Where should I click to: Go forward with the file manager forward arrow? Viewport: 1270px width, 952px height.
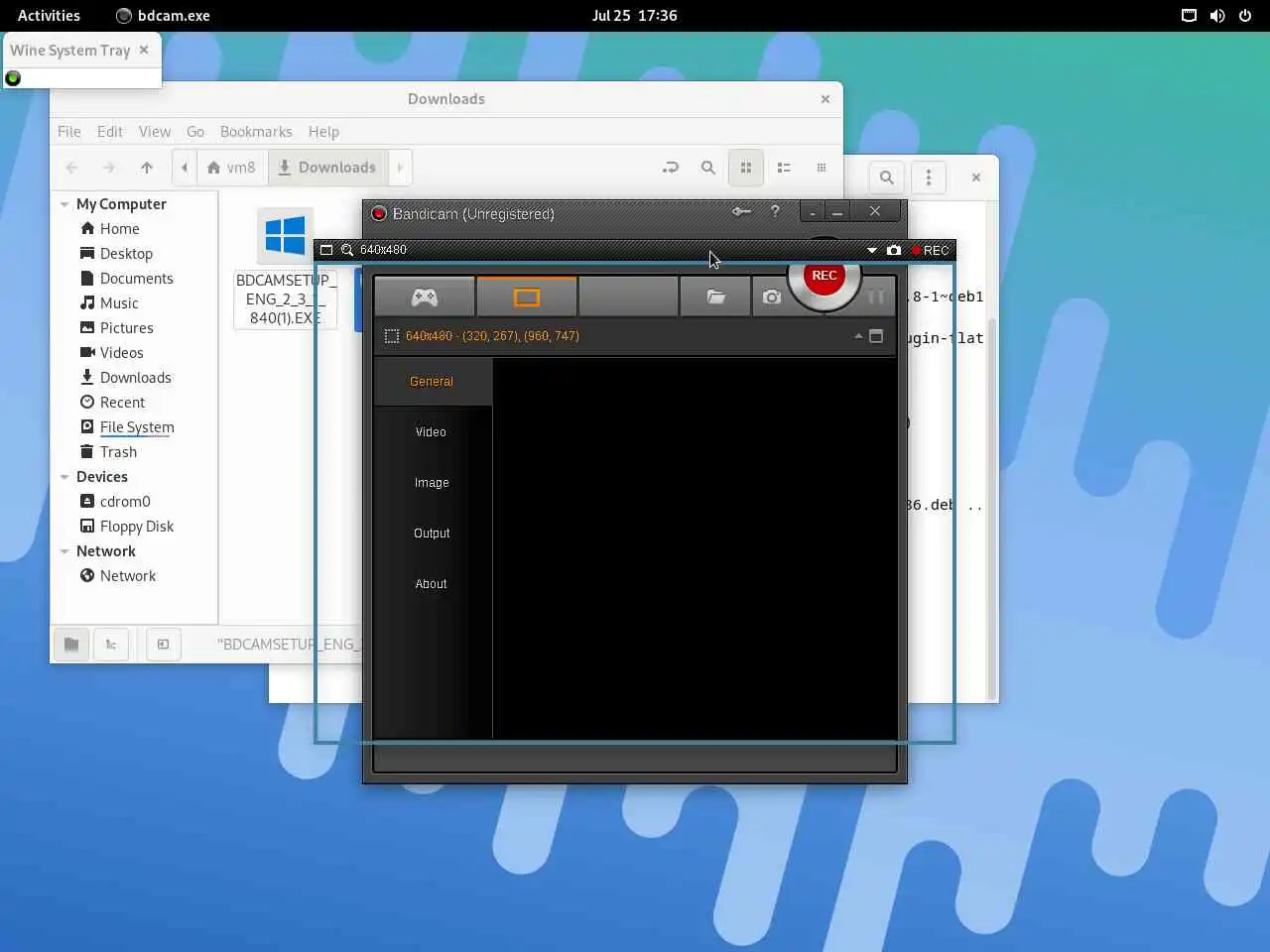[x=109, y=168]
